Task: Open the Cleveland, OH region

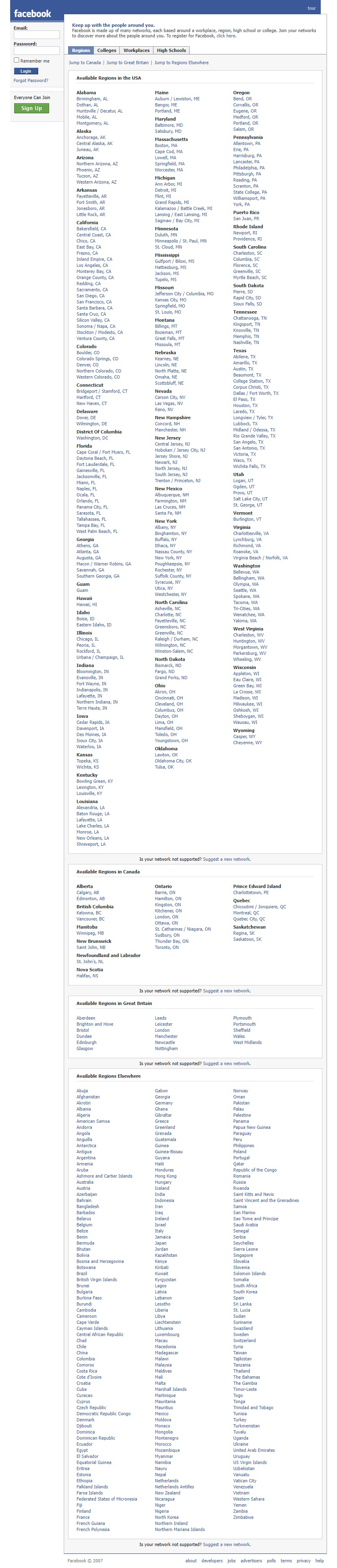Action: coord(169,704)
